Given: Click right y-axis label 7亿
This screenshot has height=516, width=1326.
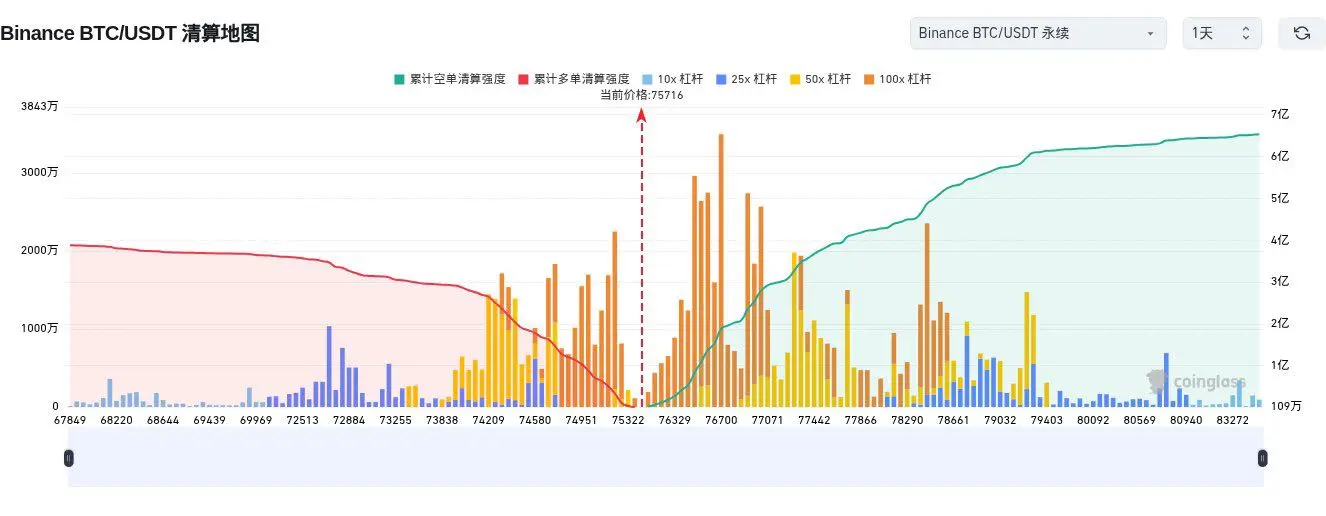Looking at the screenshot, I should 1281,115.
